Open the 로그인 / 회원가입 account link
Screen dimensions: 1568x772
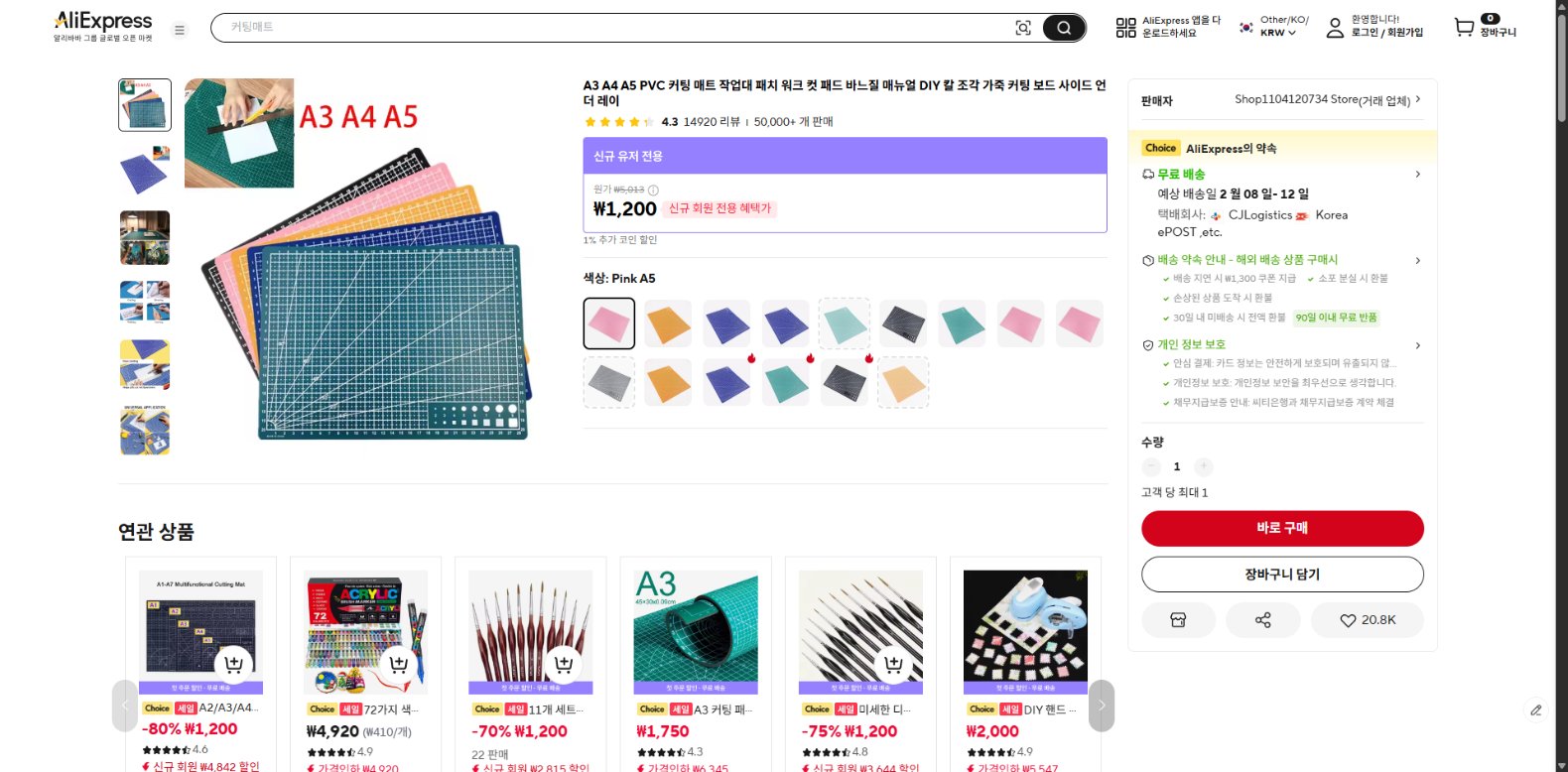pyautogui.click(x=1386, y=33)
